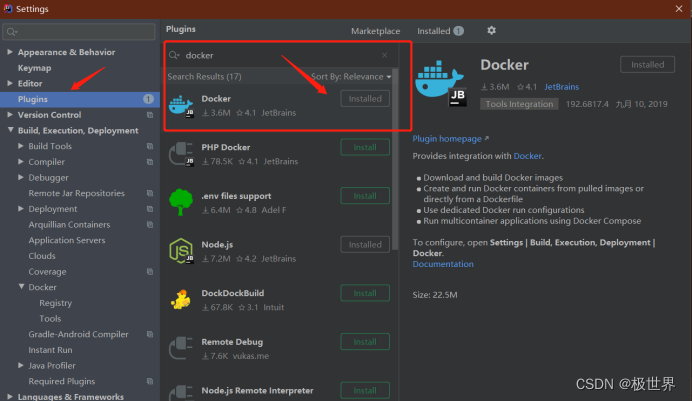Click the project-level icon beside Coverage
This screenshot has width=692, height=401.
150,272
